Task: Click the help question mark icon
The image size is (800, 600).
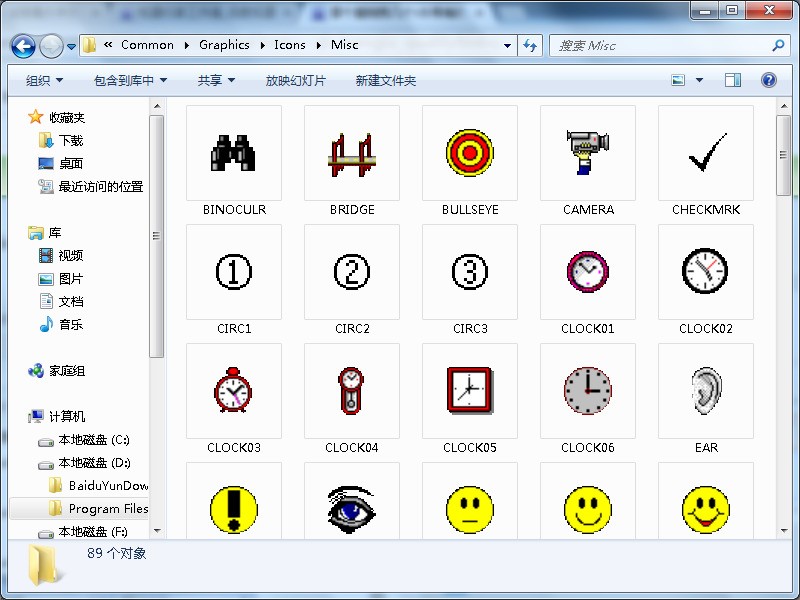Action: pyautogui.click(x=768, y=80)
